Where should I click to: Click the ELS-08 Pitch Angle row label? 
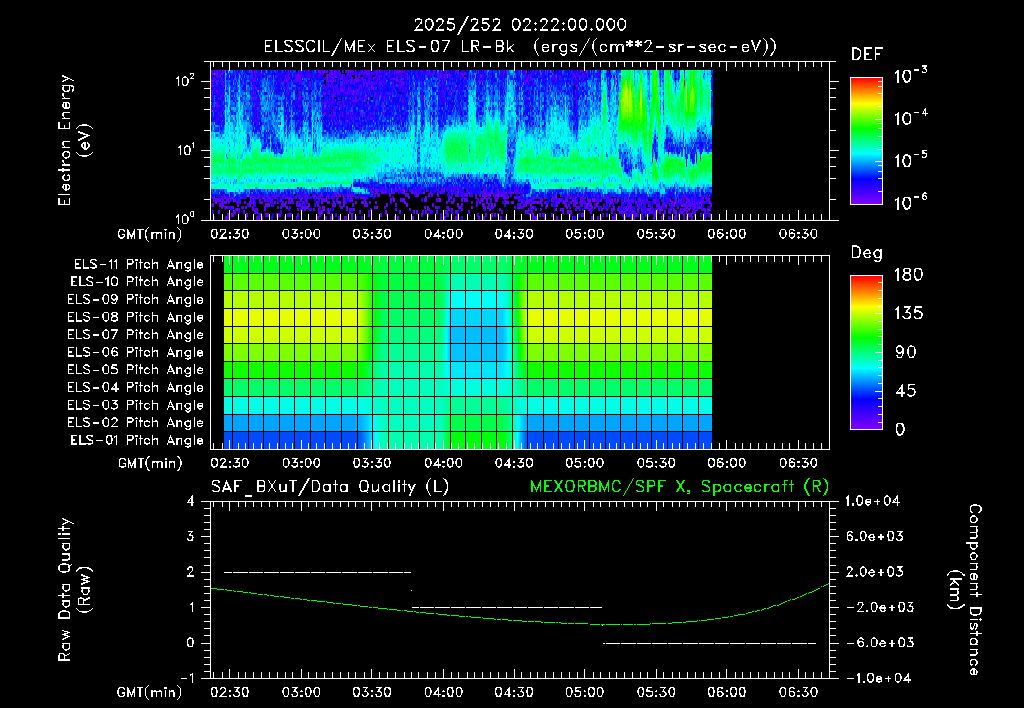(x=136, y=317)
